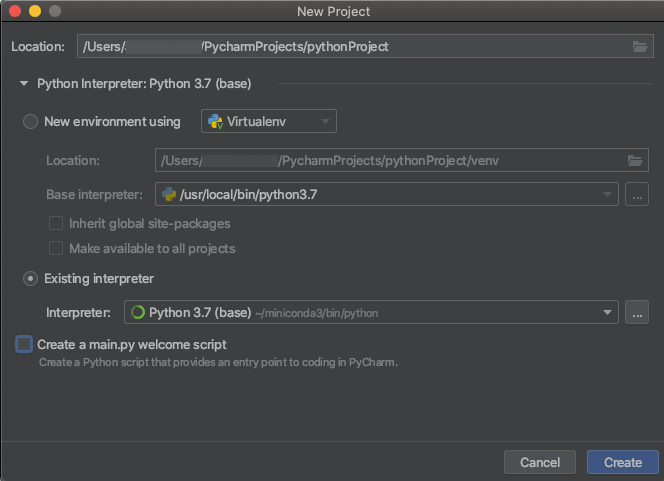Screen dimensions: 664x481
Task: Select New environment using radio button
Action: (30, 122)
